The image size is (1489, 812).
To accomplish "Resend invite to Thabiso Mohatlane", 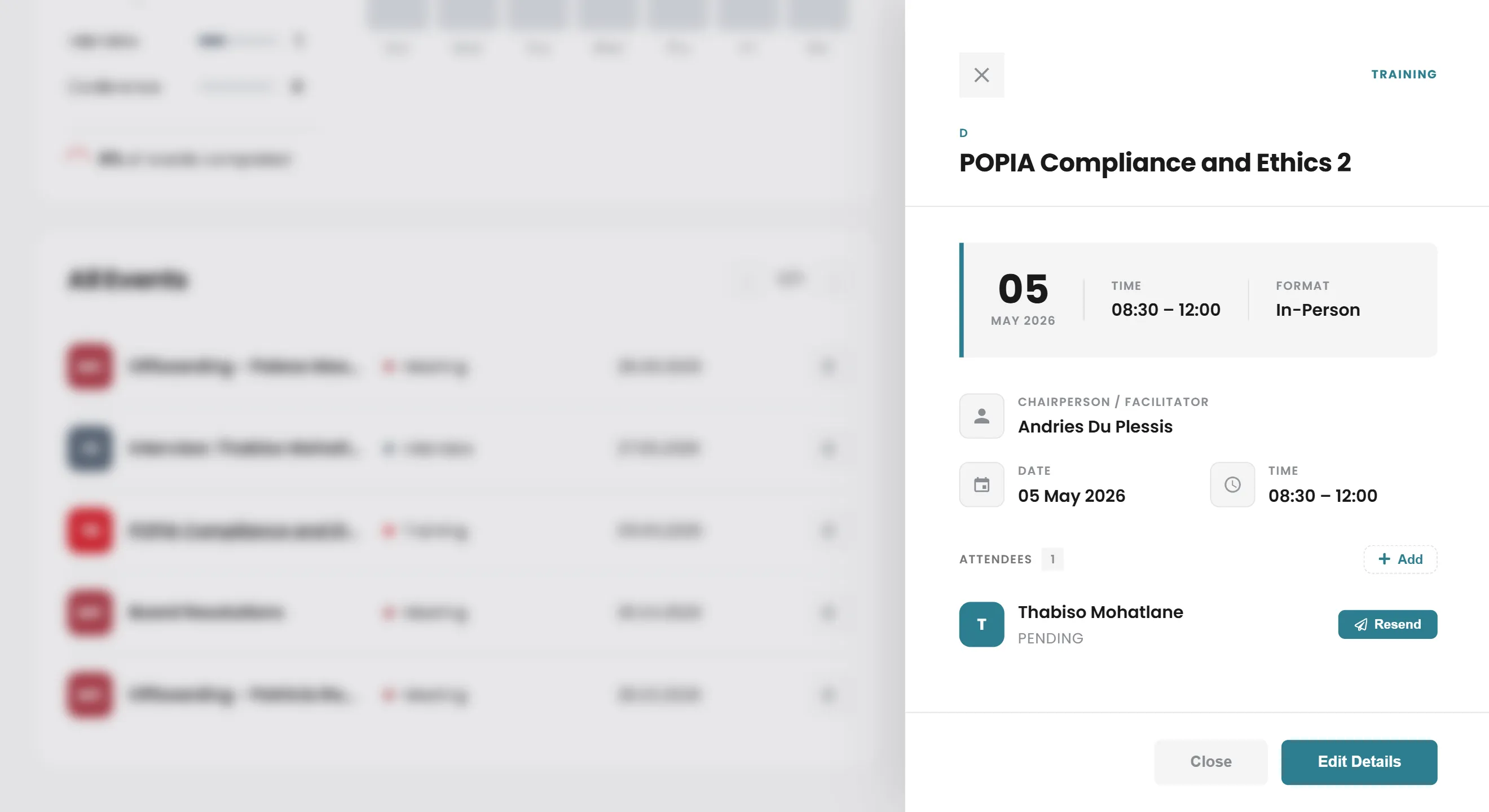I will (1387, 624).
